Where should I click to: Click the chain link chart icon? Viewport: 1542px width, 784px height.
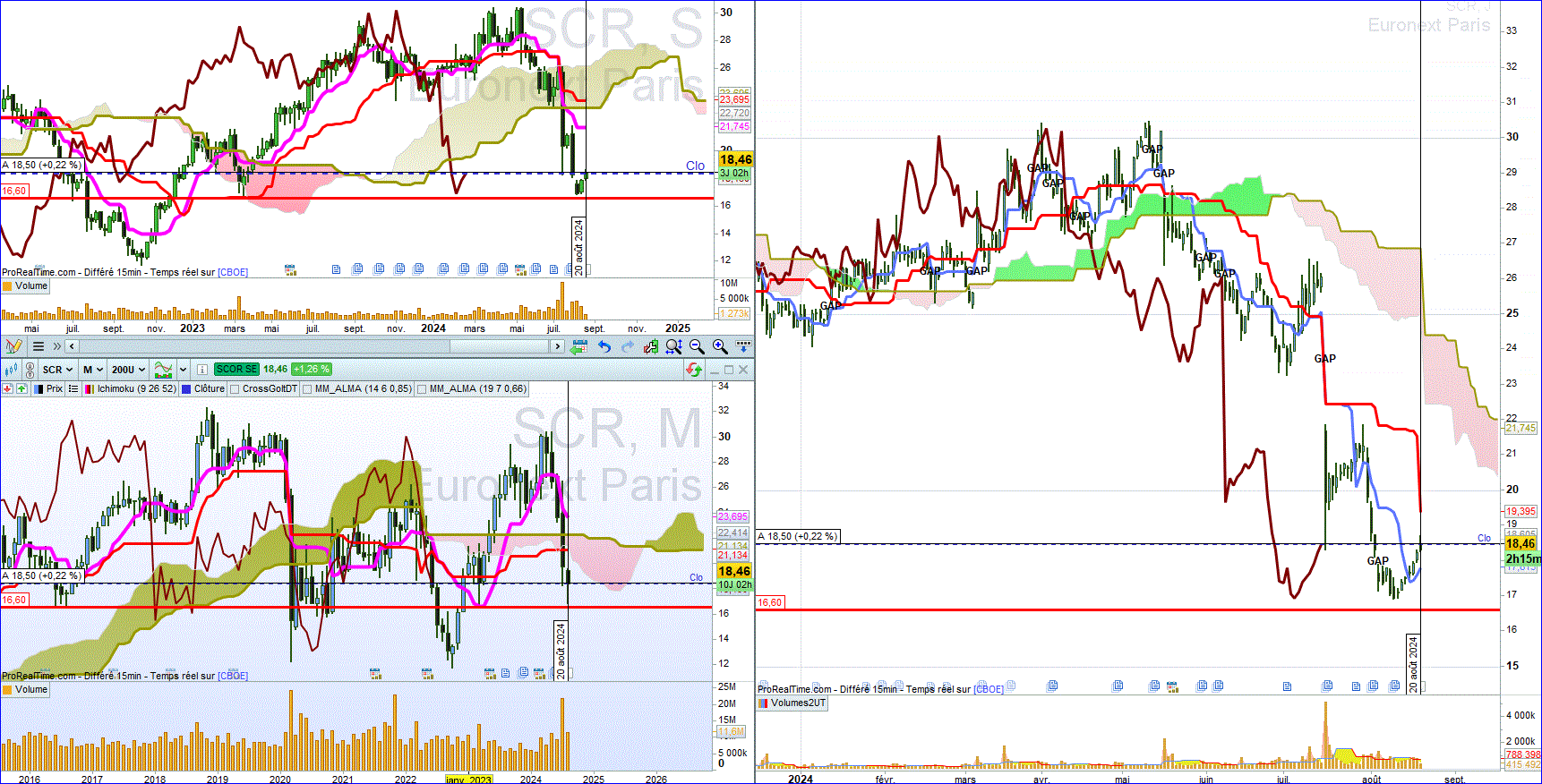click(30, 370)
